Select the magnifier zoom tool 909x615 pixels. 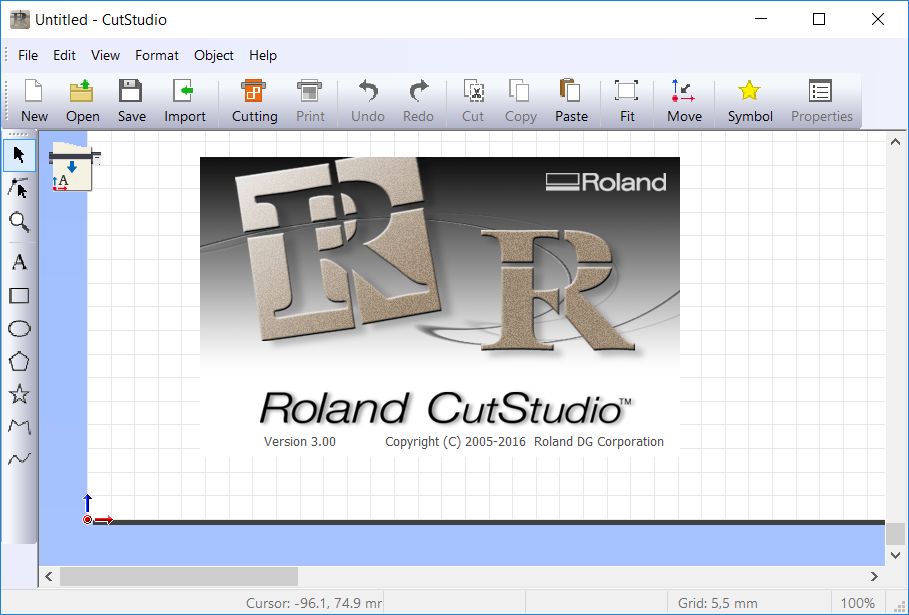pos(19,221)
